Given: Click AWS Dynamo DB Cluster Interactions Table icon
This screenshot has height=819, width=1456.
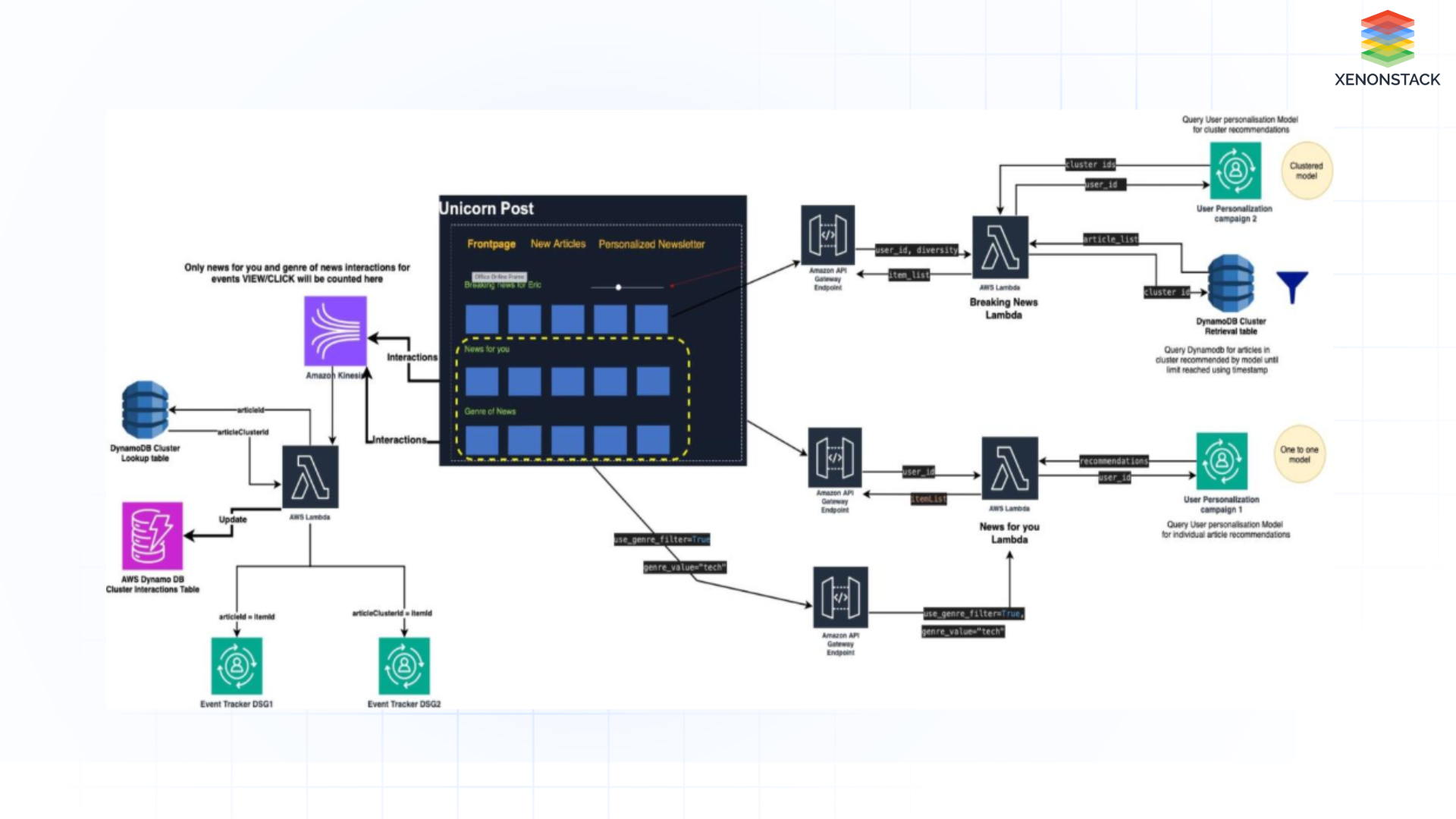Looking at the screenshot, I should point(152,535).
